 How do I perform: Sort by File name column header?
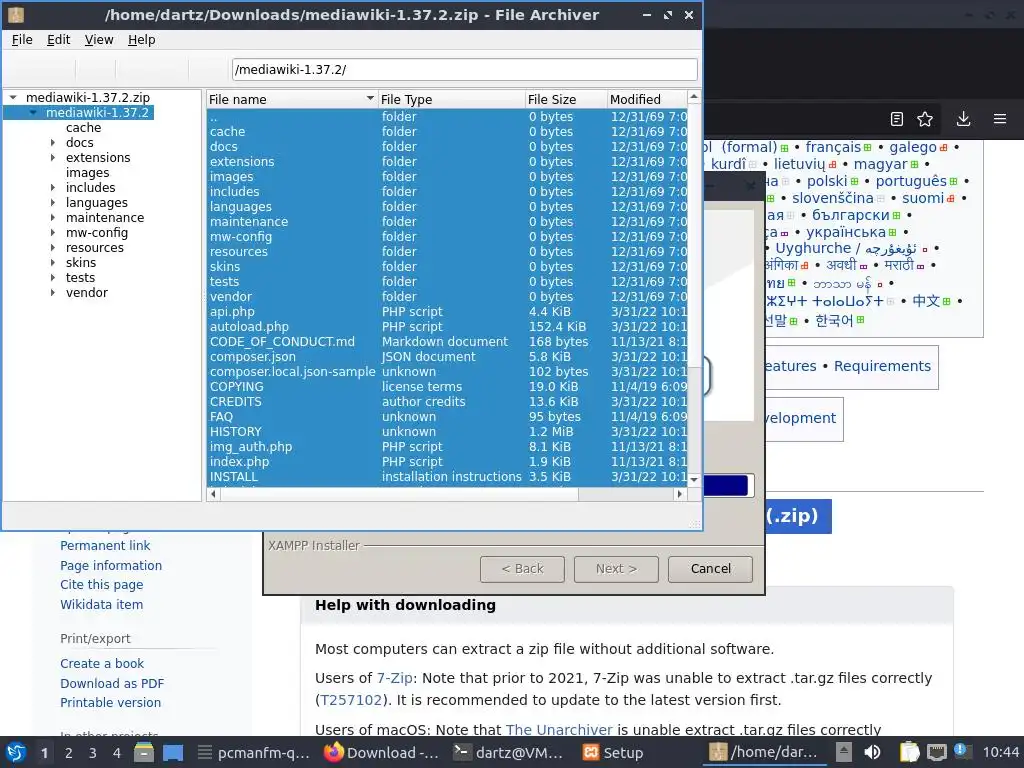click(292, 99)
